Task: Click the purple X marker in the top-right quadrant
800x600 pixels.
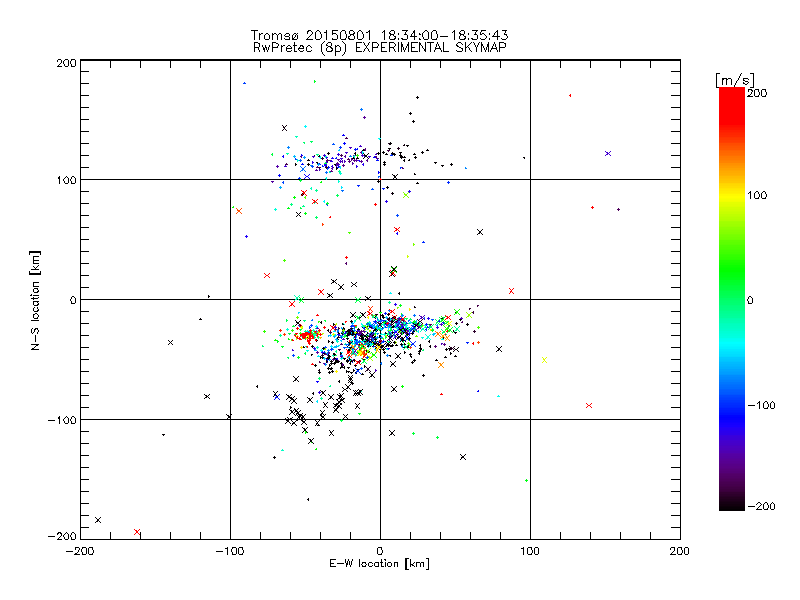Action: 608,154
